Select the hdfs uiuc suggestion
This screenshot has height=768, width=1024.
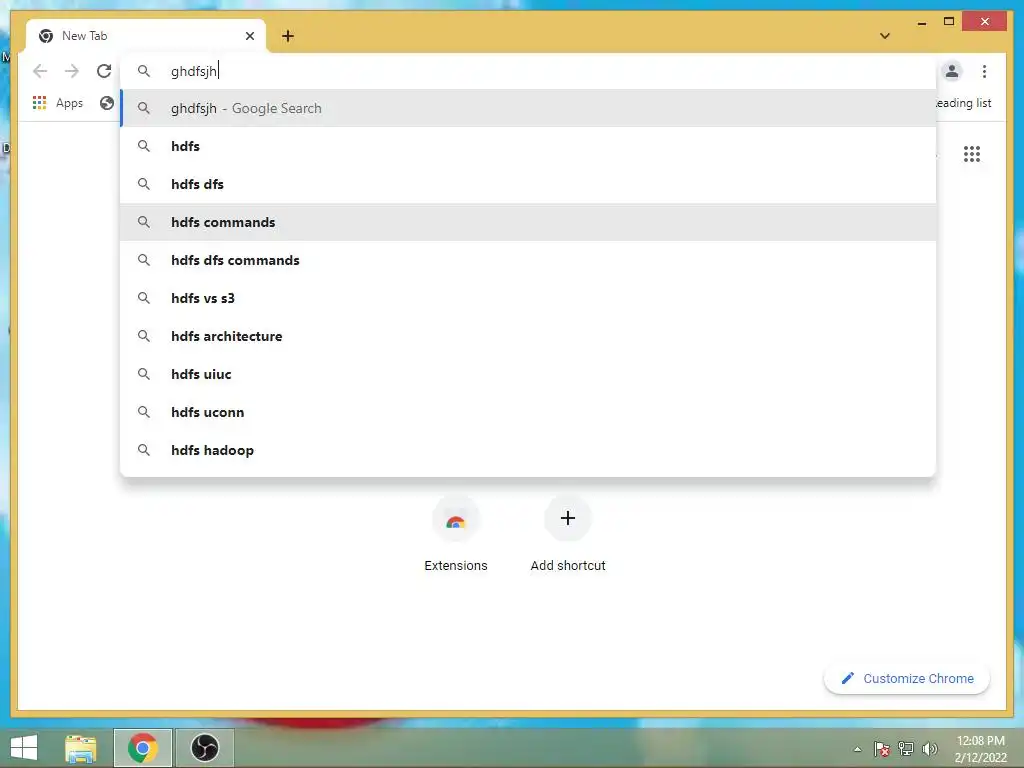click(528, 374)
